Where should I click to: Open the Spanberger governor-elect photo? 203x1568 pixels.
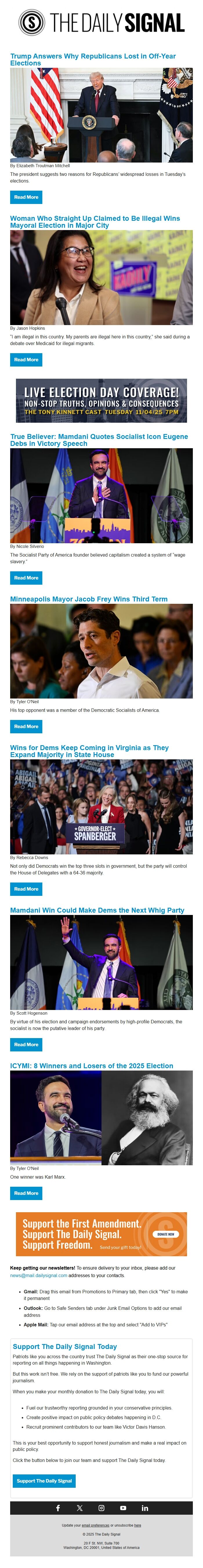[x=101, y=807]
